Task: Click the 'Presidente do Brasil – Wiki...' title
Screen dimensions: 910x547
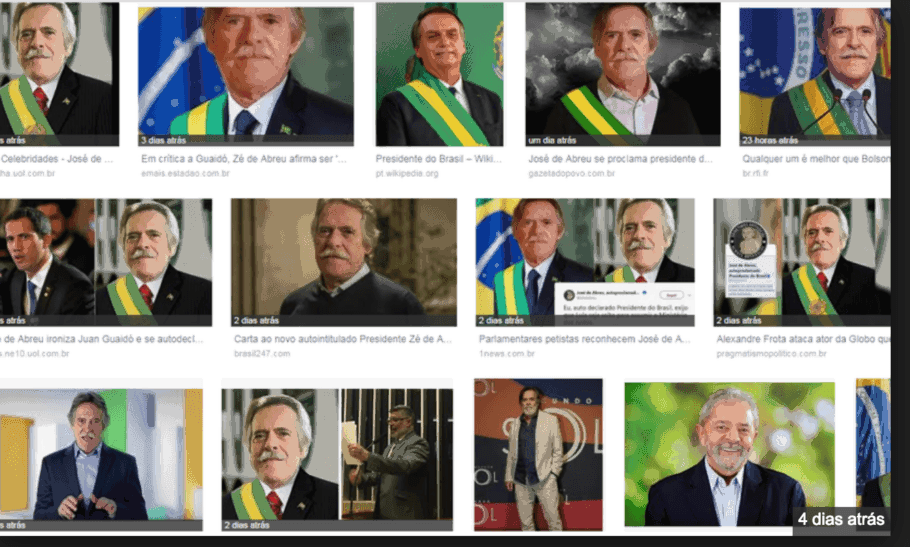Action: coord(439,159)
